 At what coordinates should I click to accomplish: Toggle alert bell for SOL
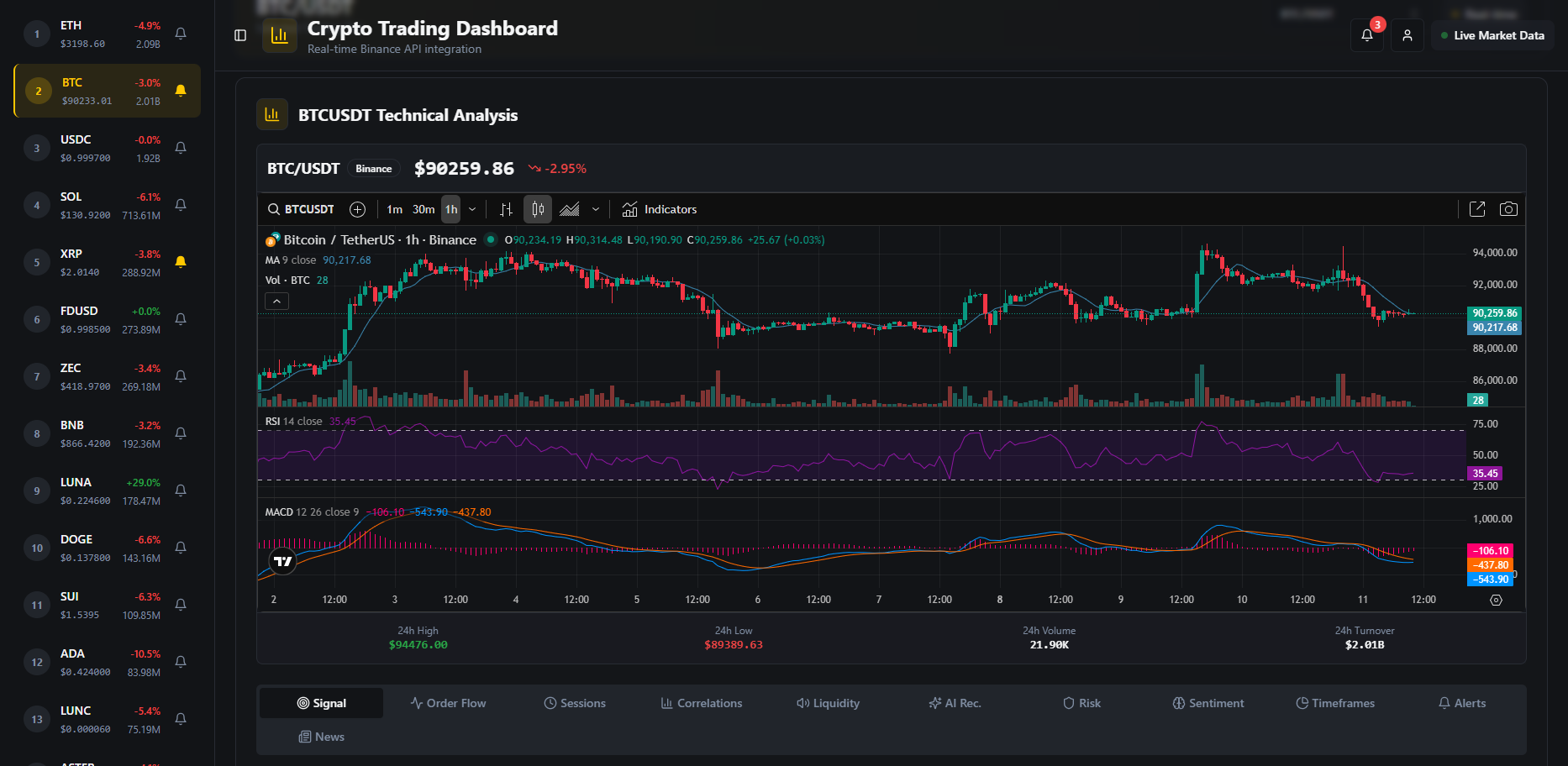[181, 205]
